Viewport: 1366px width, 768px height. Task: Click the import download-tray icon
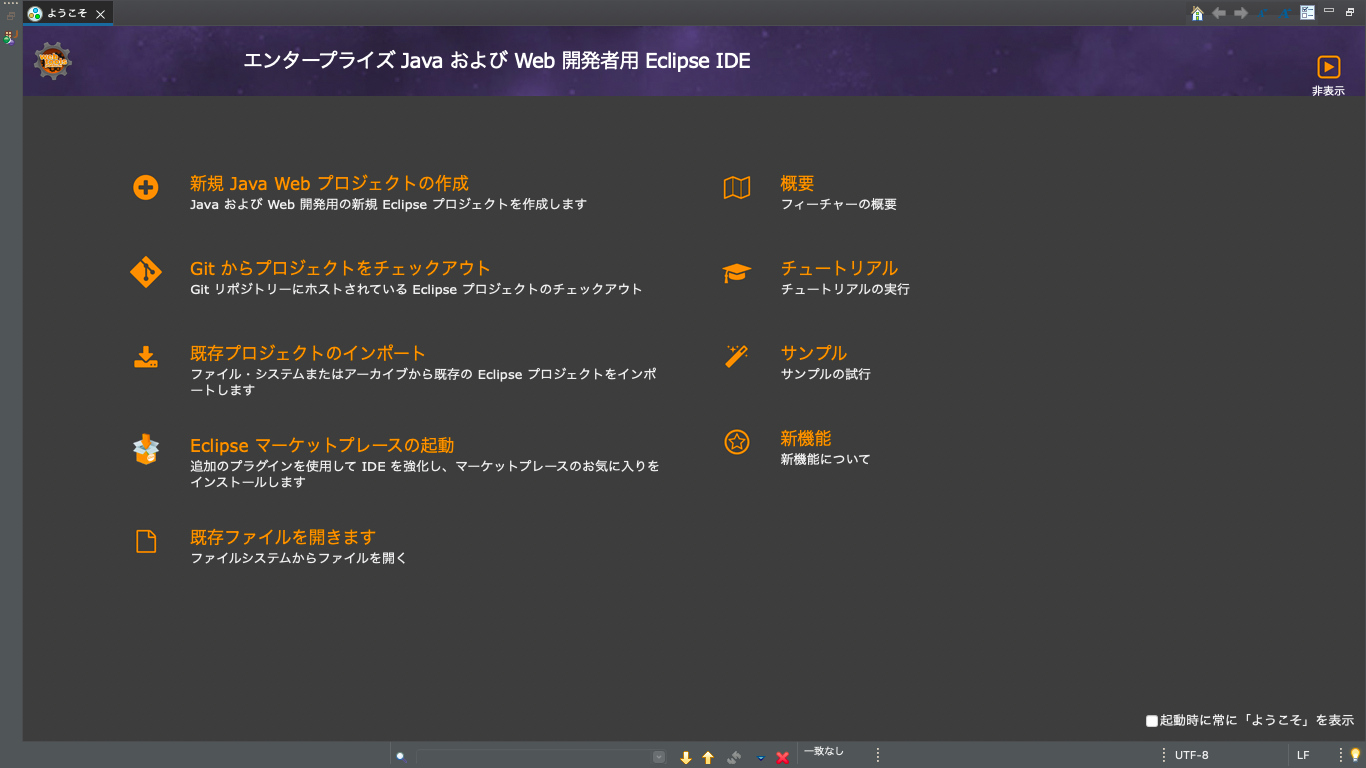click(x=146, y=357)
